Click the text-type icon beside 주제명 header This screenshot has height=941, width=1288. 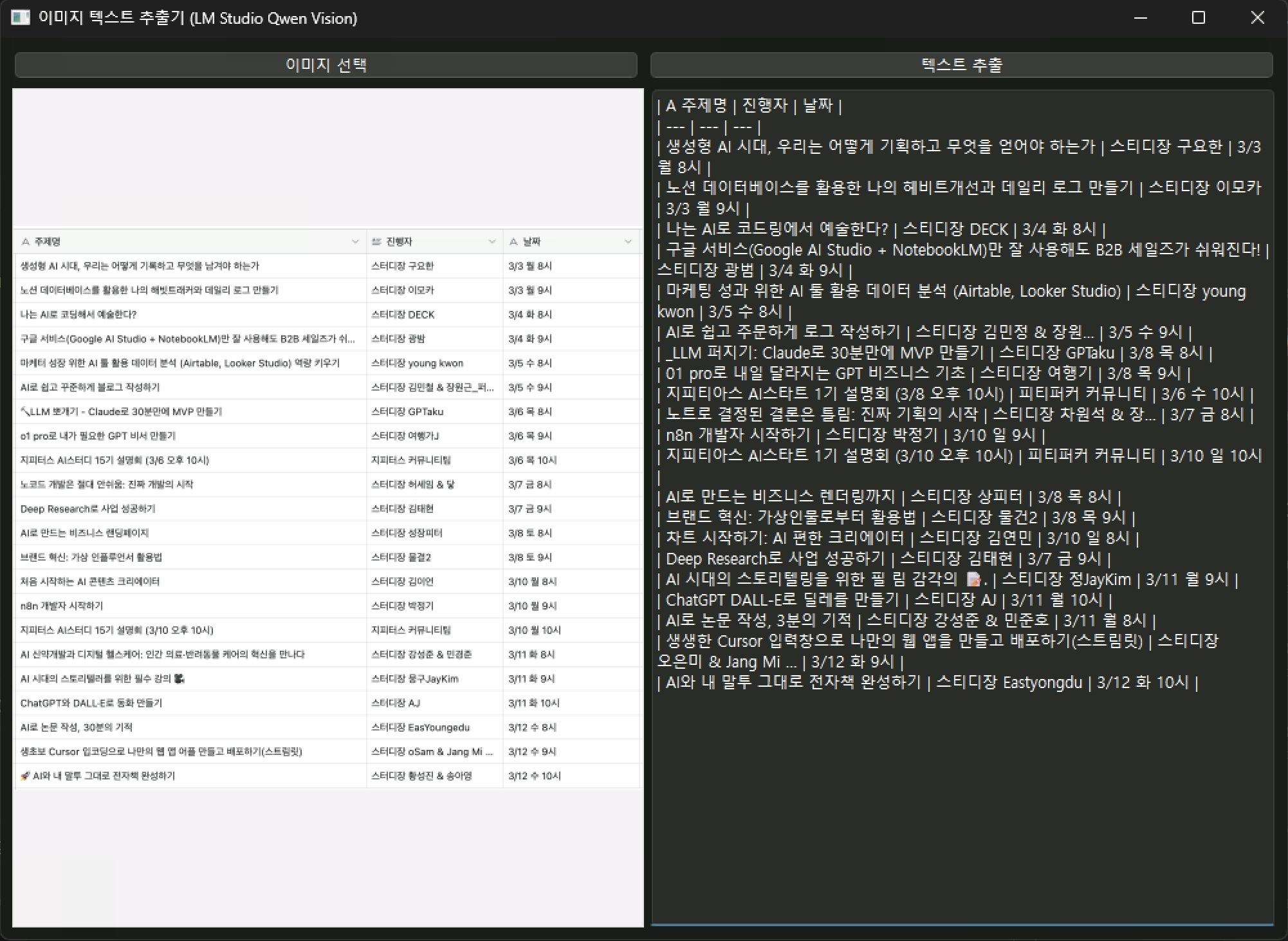tap(26, 242)
